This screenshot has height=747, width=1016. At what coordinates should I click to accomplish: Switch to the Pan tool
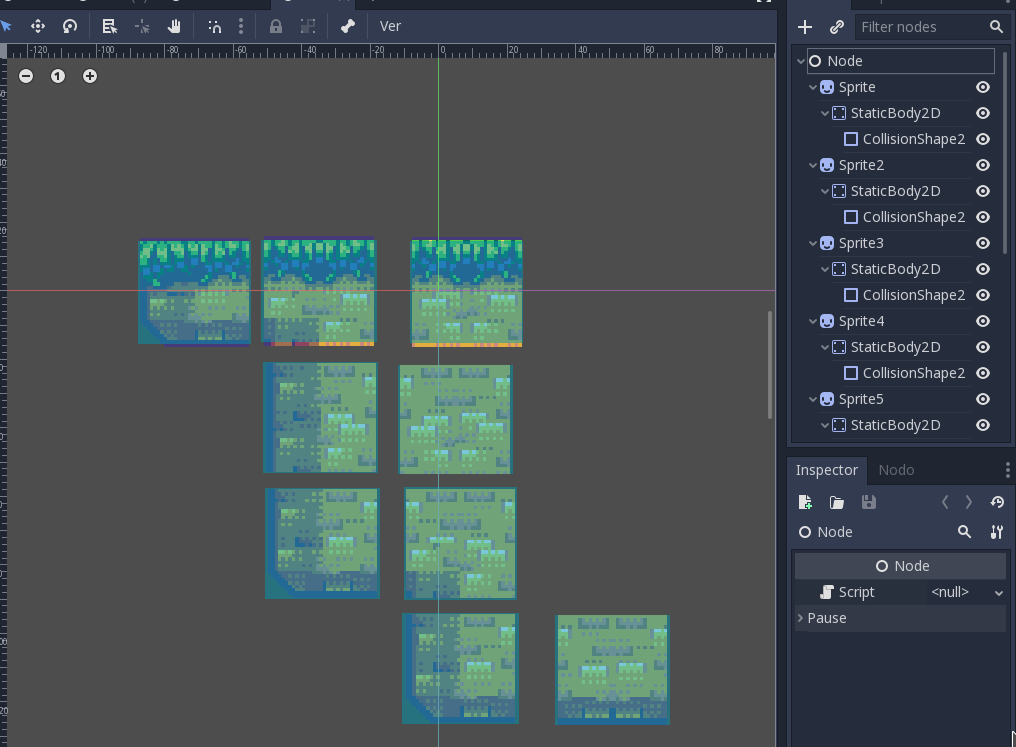click(x=174, y=26)
